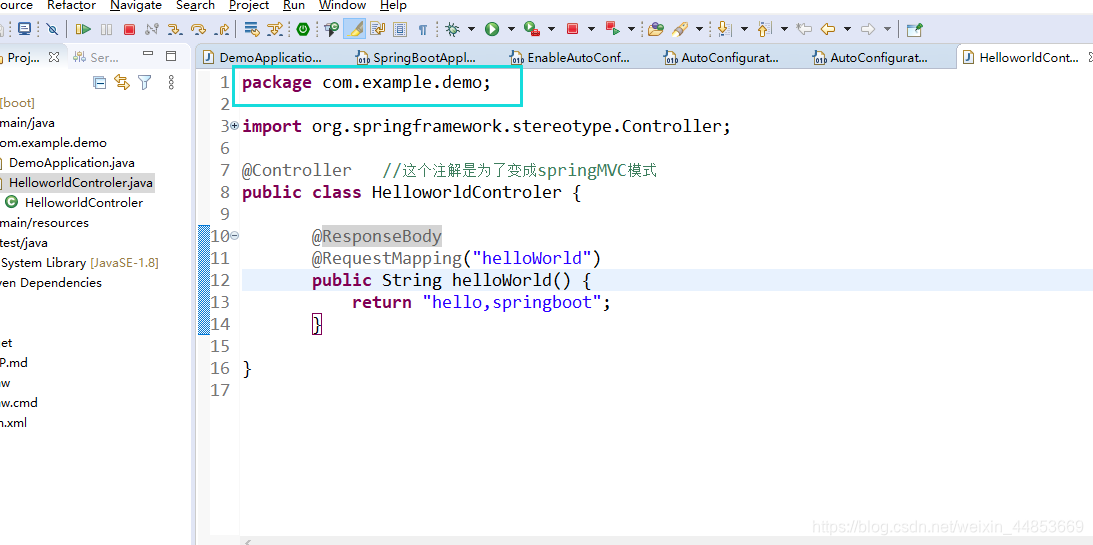Switch to the SpringBootAppl... editor tab

[424, 57]
